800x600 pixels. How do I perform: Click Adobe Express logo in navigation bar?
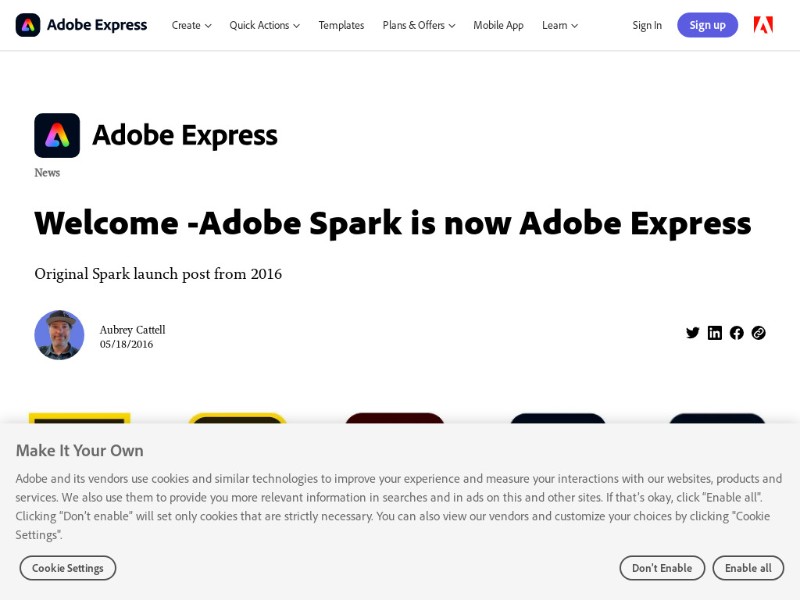pos(81,25)
